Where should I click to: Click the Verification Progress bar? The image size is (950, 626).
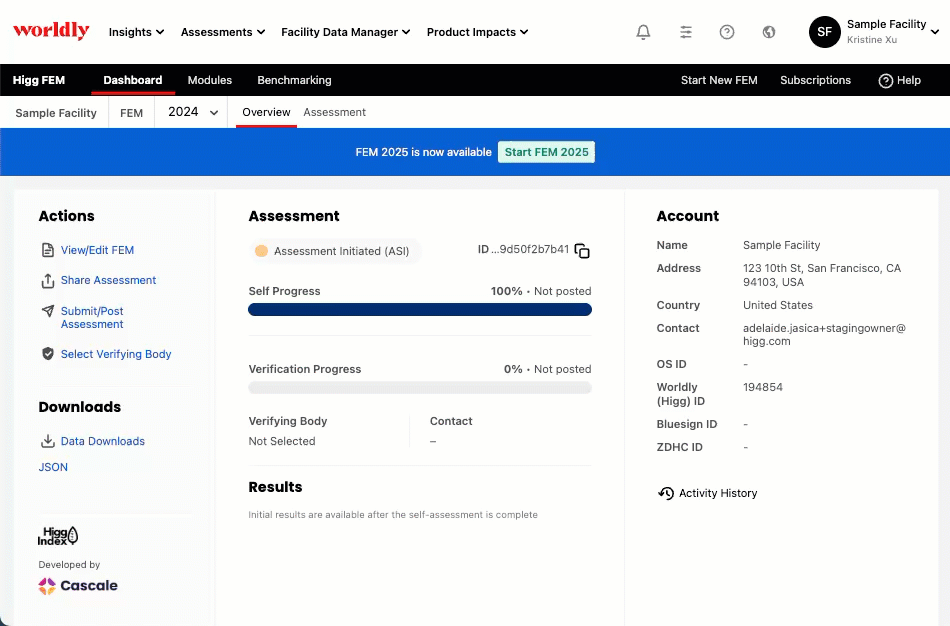420,388
